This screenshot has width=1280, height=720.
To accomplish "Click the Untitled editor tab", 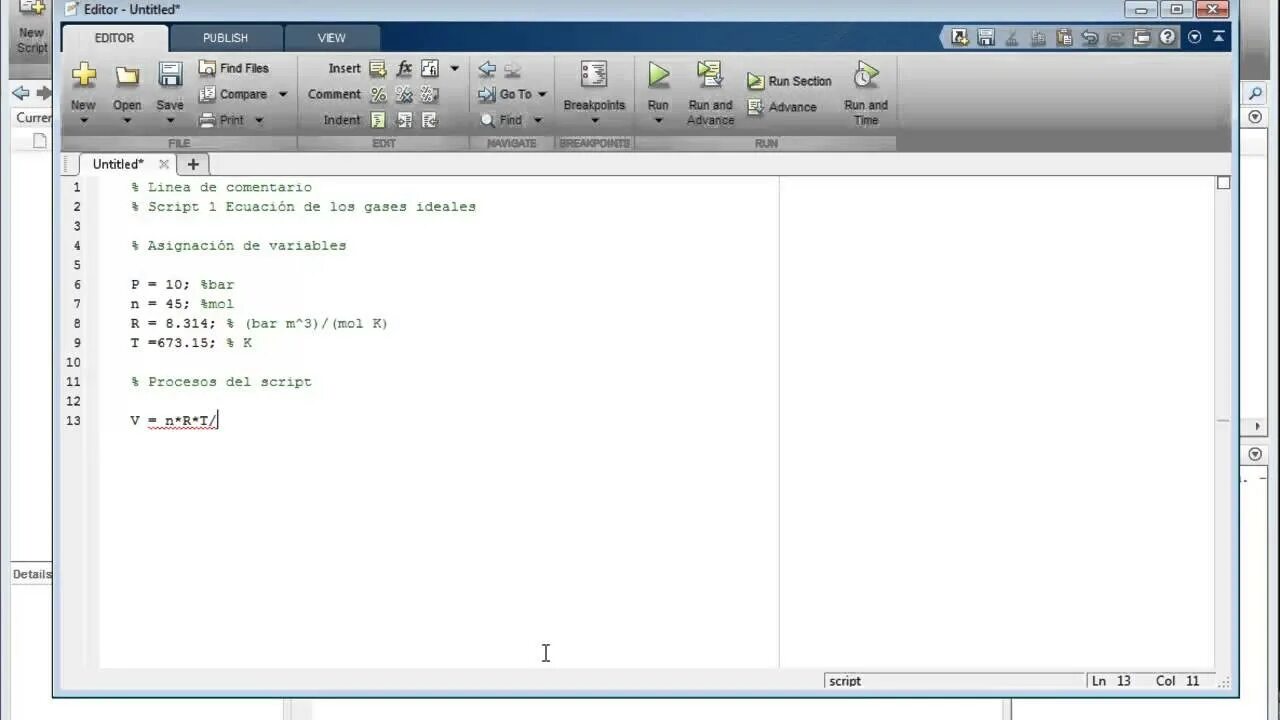I will 117,164.
